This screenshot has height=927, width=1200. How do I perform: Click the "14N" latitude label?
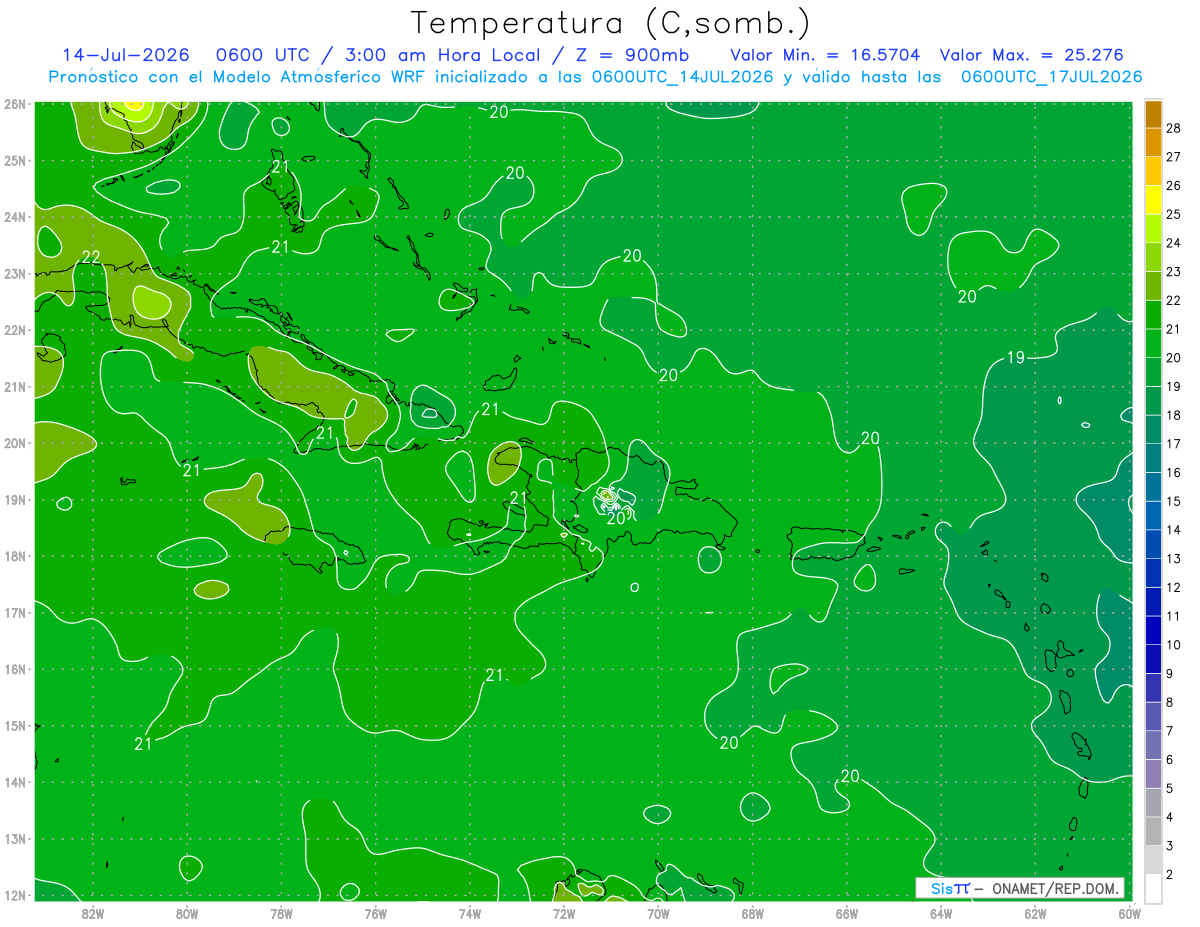[15, 782]
